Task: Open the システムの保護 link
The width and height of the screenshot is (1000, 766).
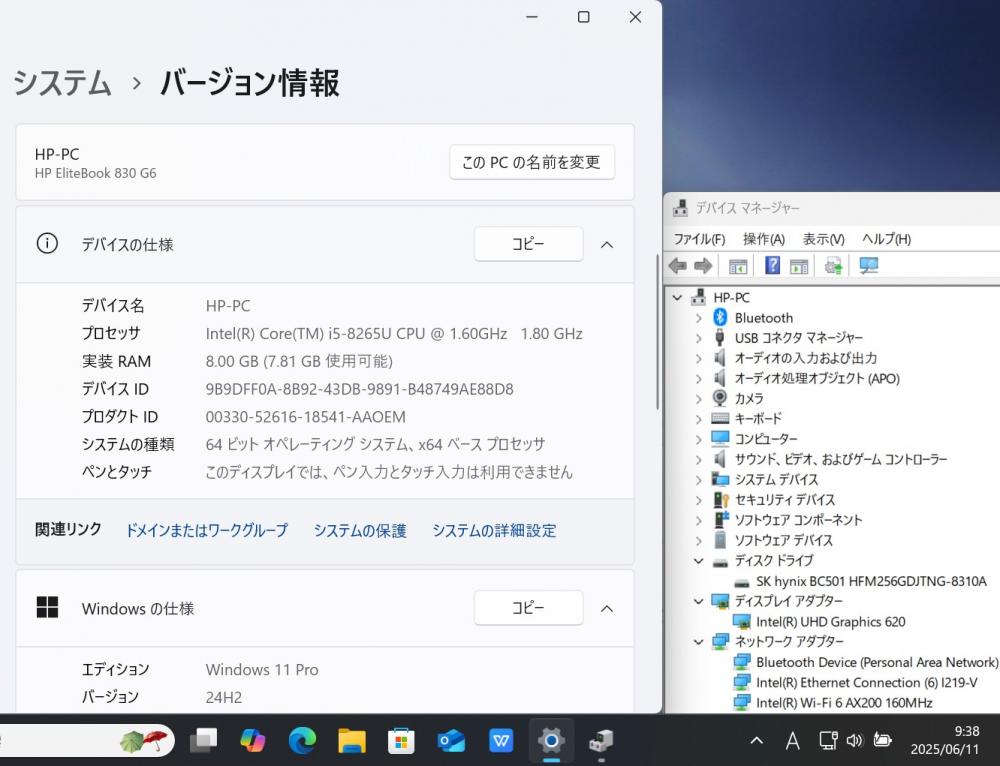Action: (x=360, y=530)
